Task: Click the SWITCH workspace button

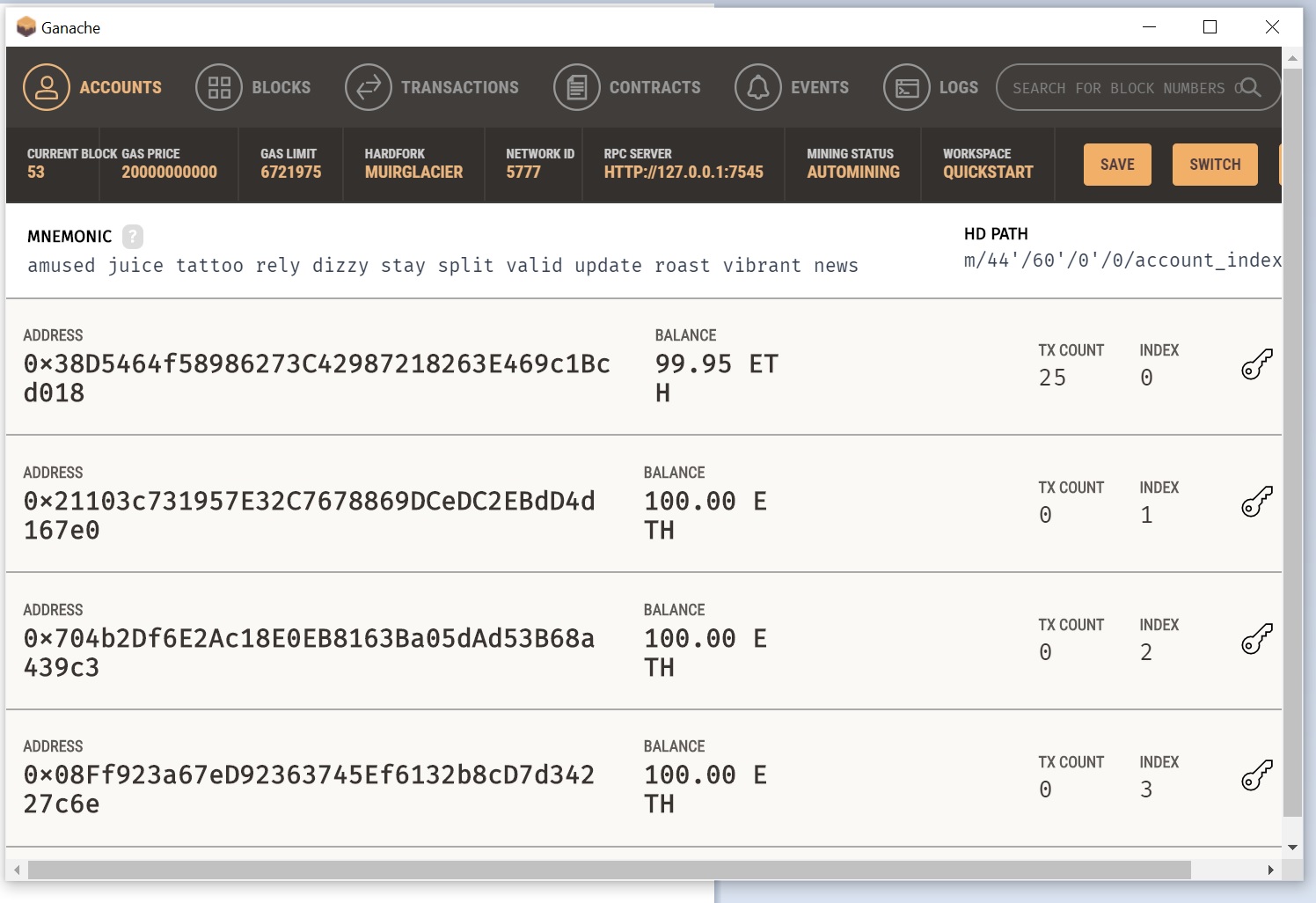Action: [1215, 165]
